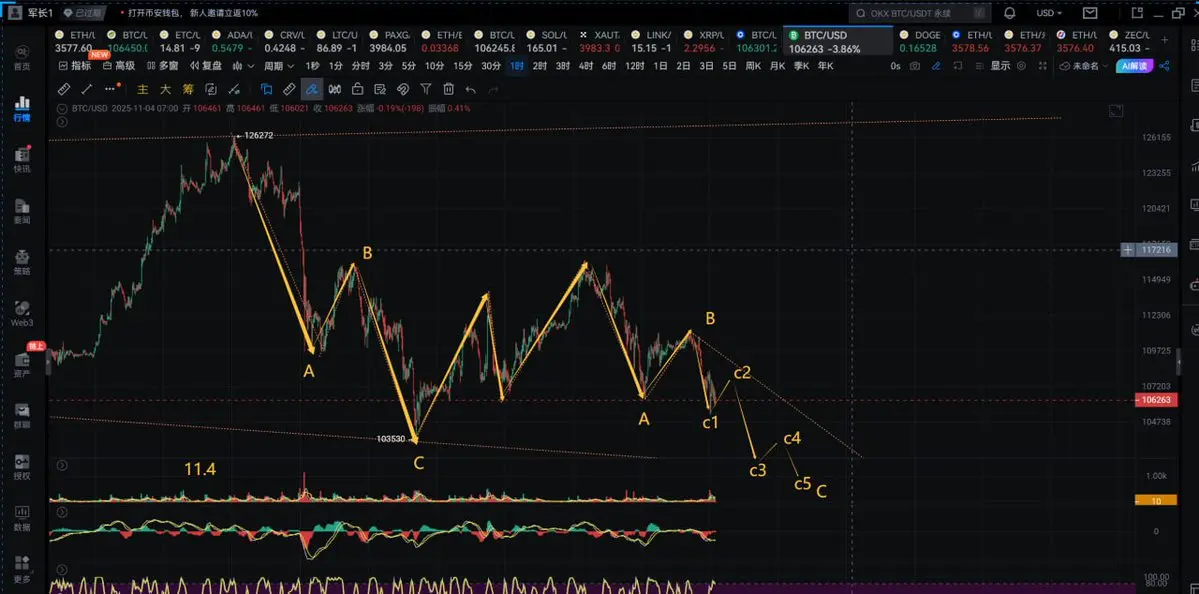This screenshot has height=594, width=1199.
Task: Select the 1分 timeframe
Action: coord(335,66)
